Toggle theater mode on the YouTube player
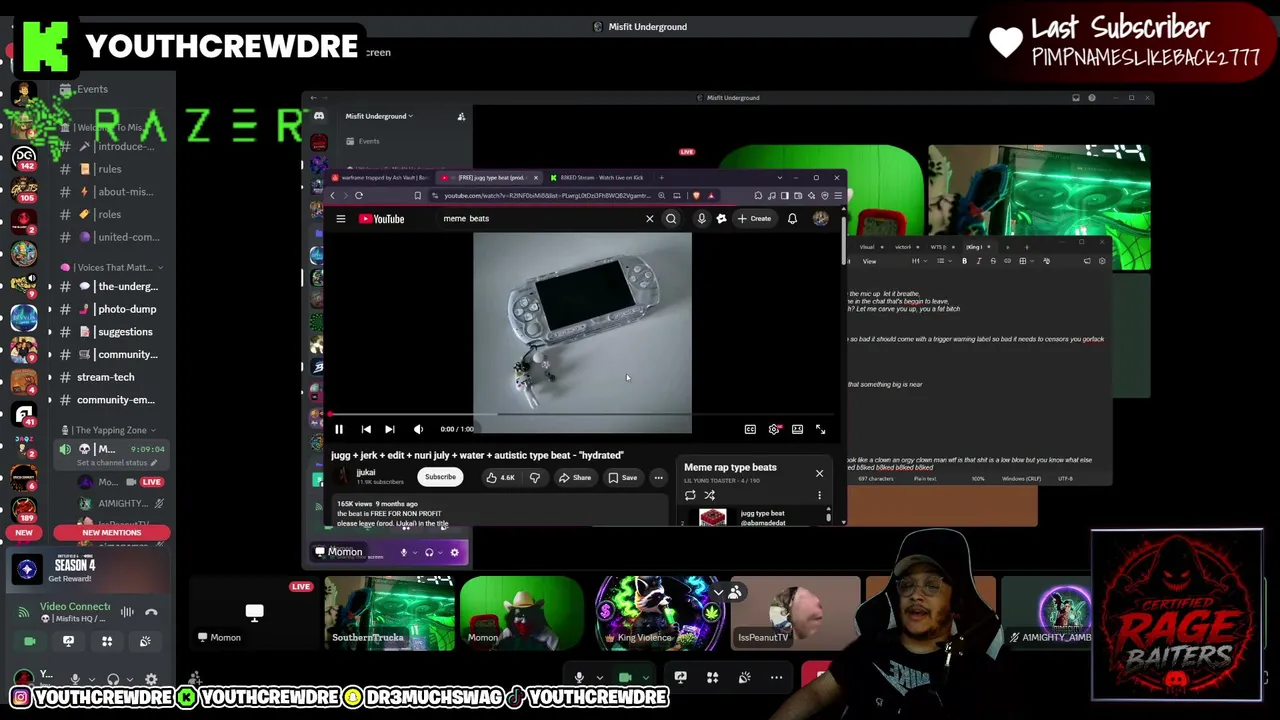Image resolution: width=1280 pixels, height=720 pixels. [x=797, y=429]
